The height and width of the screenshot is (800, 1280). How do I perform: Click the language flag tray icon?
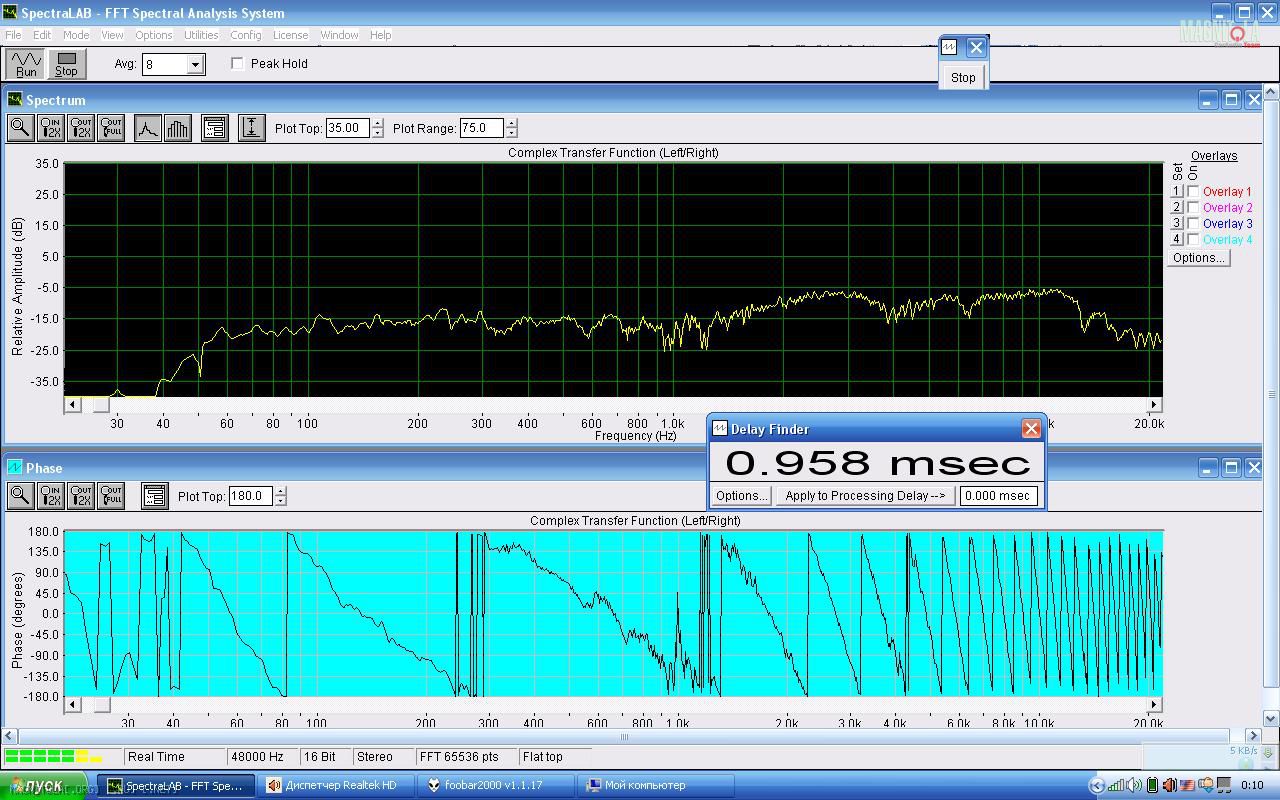pos(1187,785)
